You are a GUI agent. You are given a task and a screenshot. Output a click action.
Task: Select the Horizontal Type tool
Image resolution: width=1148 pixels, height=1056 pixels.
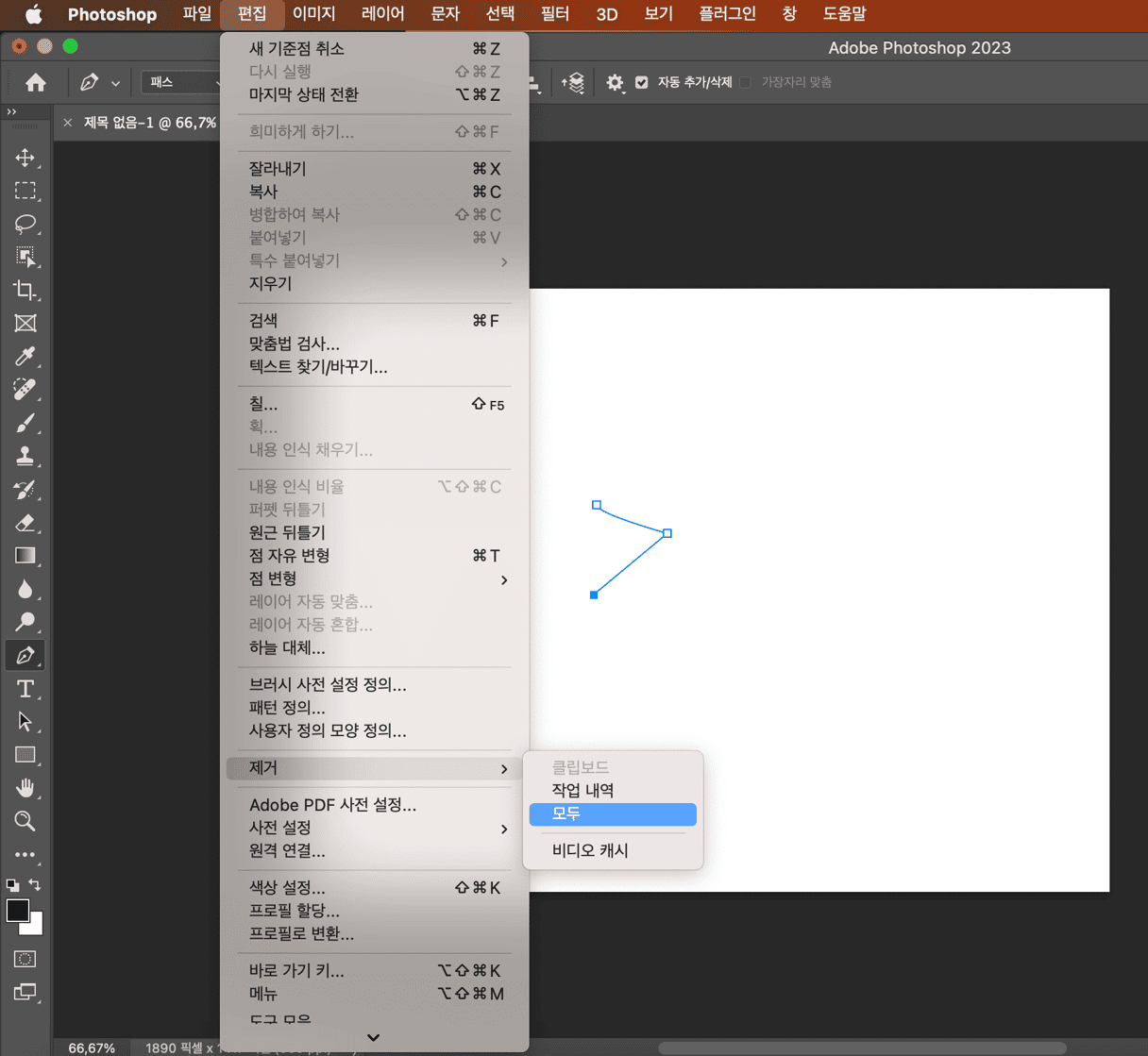[25, 689]
